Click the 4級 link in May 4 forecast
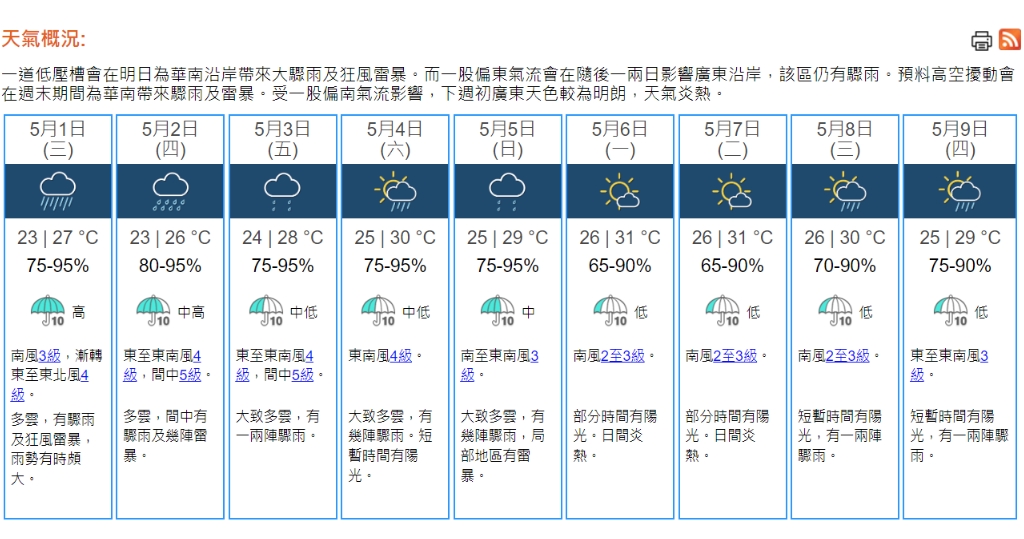The width and height of the screenshot is (1024, 539). (400, 356)
